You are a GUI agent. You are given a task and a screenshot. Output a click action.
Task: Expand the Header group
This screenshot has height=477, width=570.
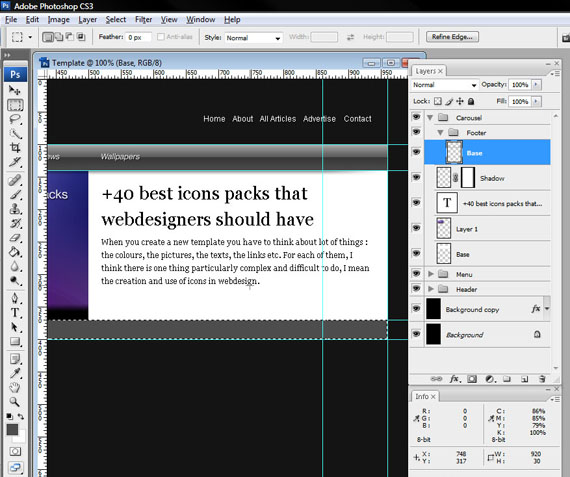431,289
